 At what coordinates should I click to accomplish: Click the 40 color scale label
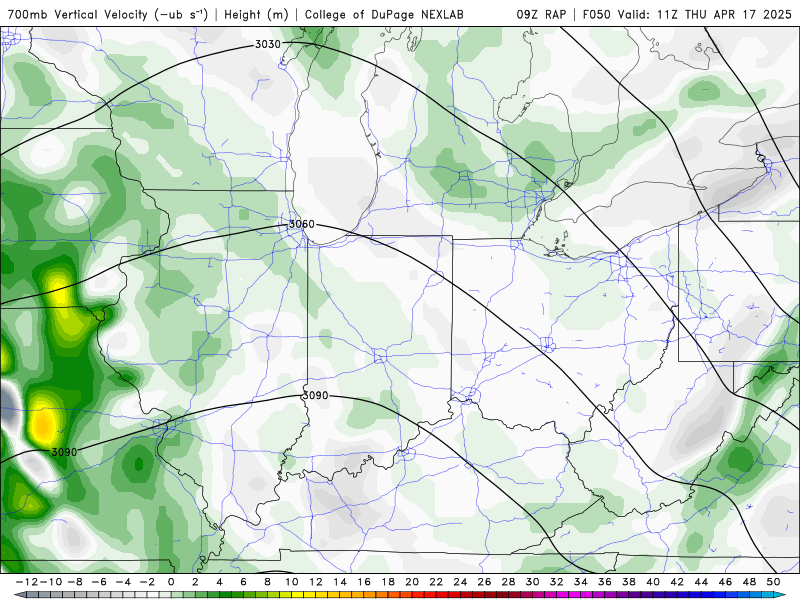(653, 582)
